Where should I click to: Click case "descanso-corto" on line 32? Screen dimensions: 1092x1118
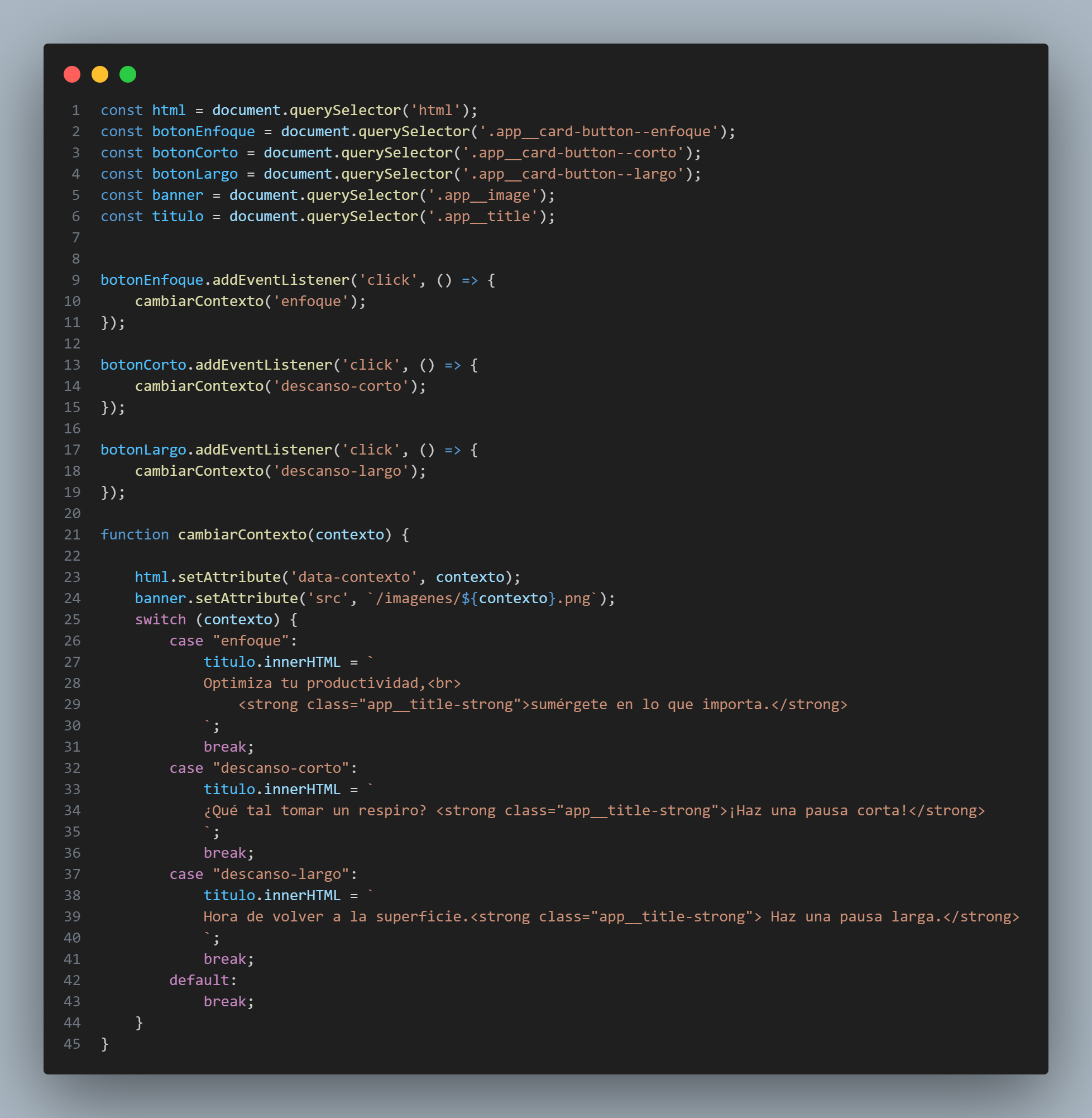tap(264, 768)
